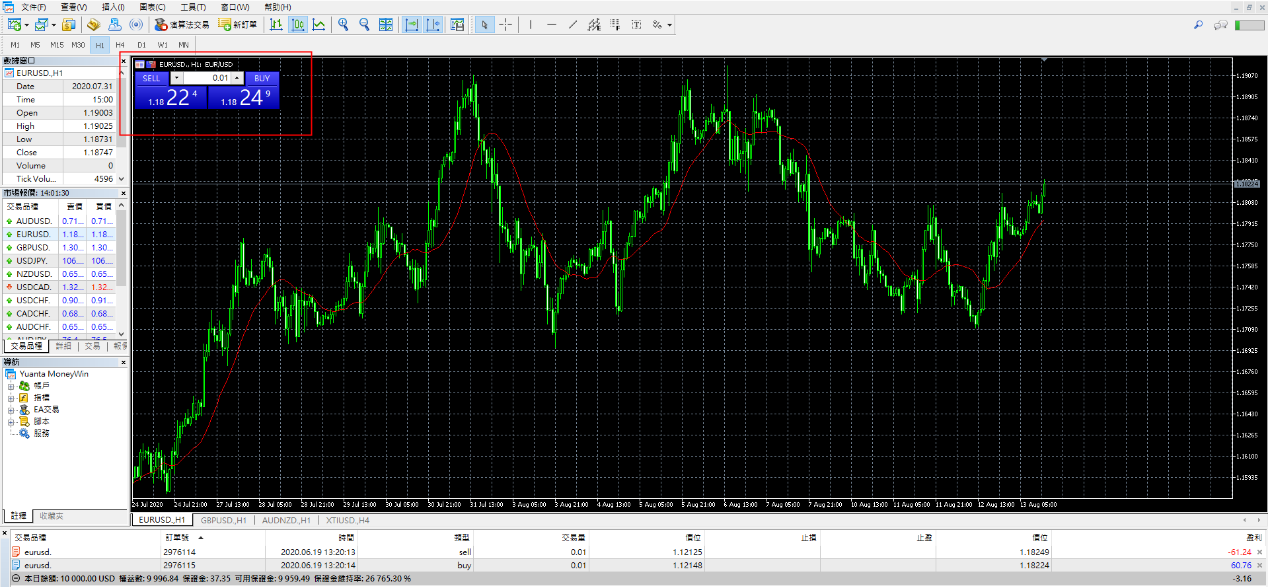Click the chart template toolbar icon

pyautogui.click(x=457, y=24)
